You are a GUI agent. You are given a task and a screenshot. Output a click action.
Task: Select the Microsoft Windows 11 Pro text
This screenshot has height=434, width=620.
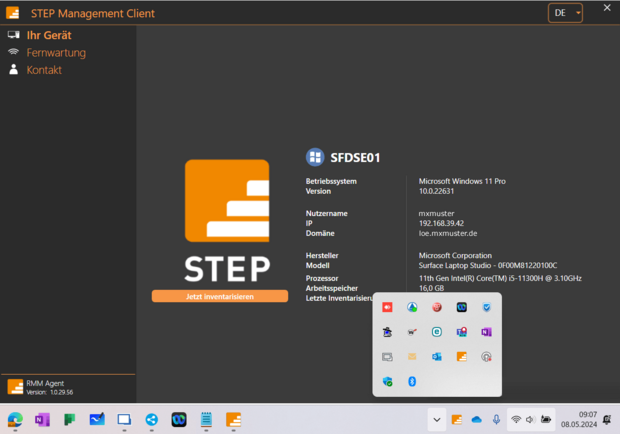(x=462, y=181)
